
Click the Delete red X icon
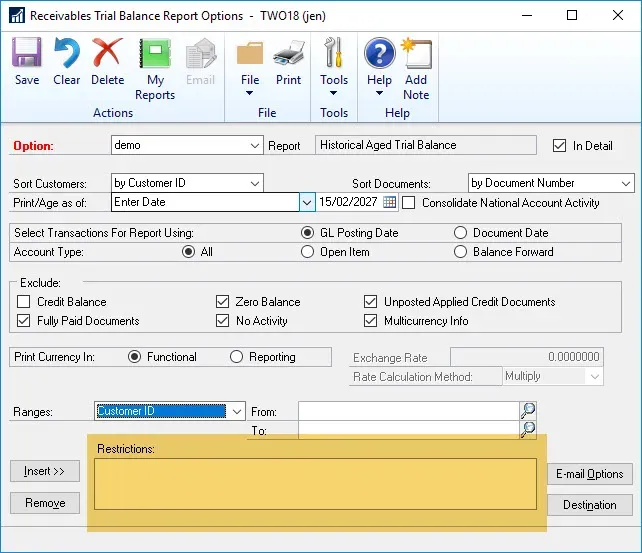tap(107, 60)
